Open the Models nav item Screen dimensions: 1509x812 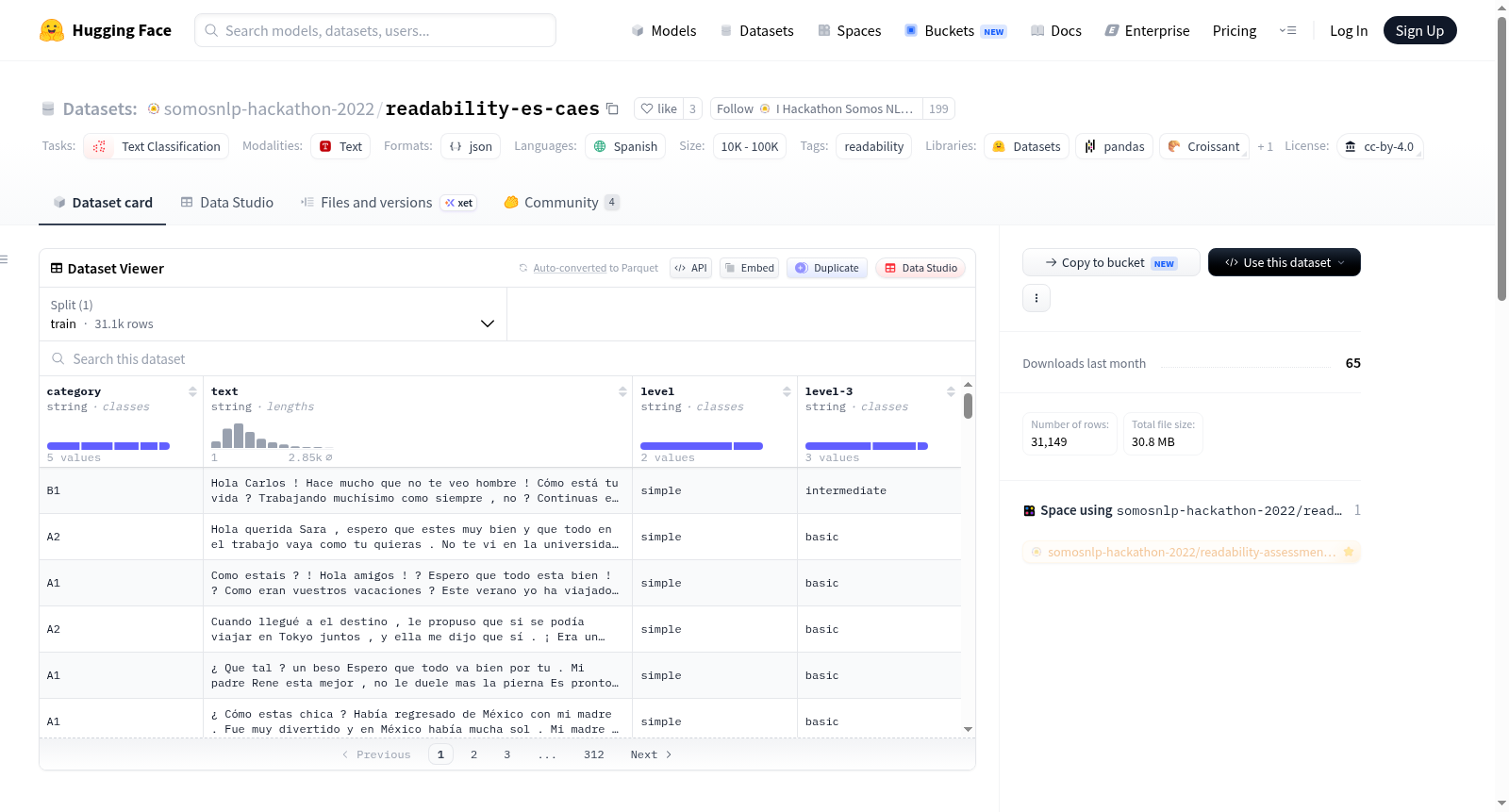pos(664,30)
